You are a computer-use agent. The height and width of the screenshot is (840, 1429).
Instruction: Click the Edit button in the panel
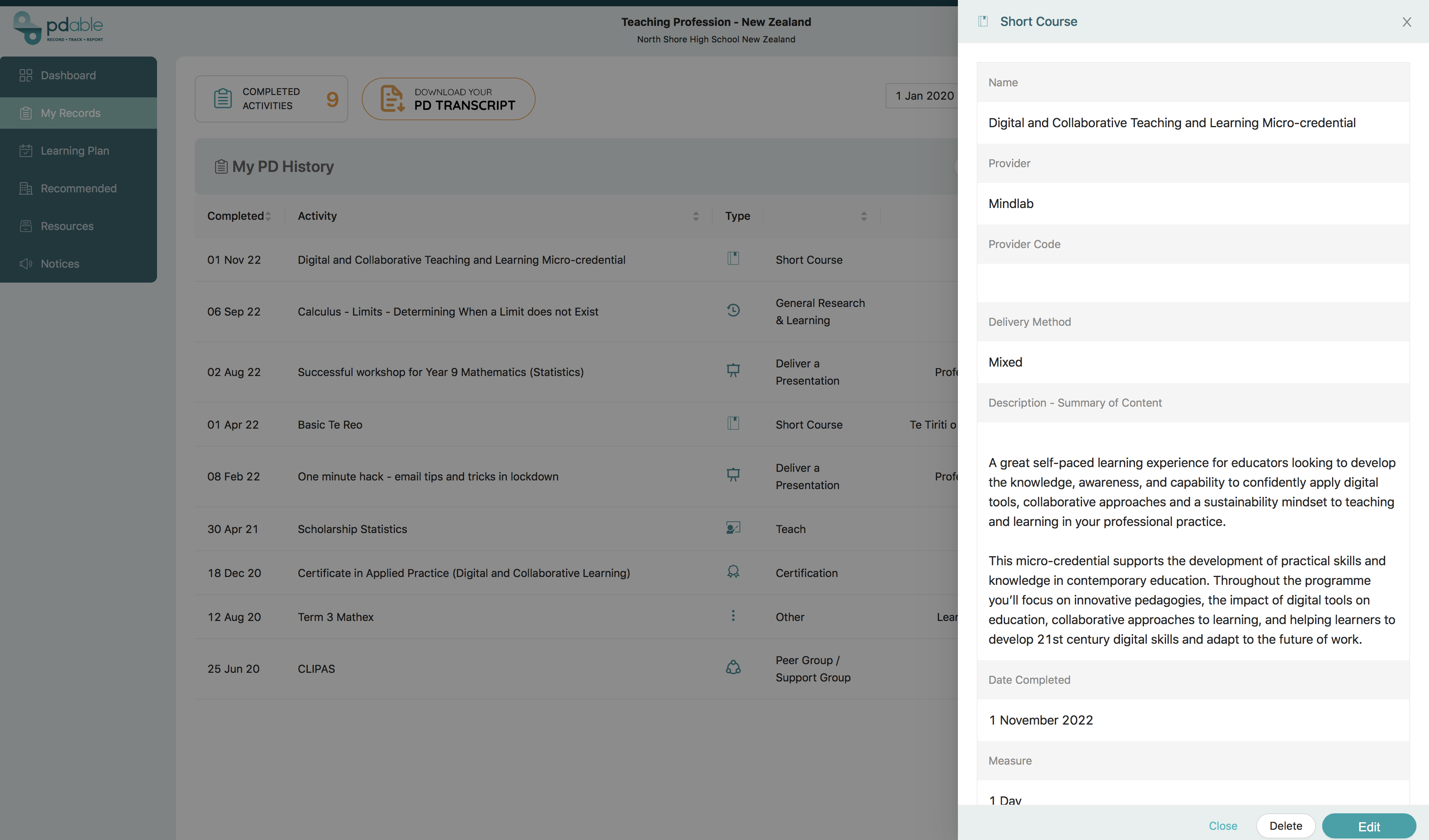point(1369,826)
